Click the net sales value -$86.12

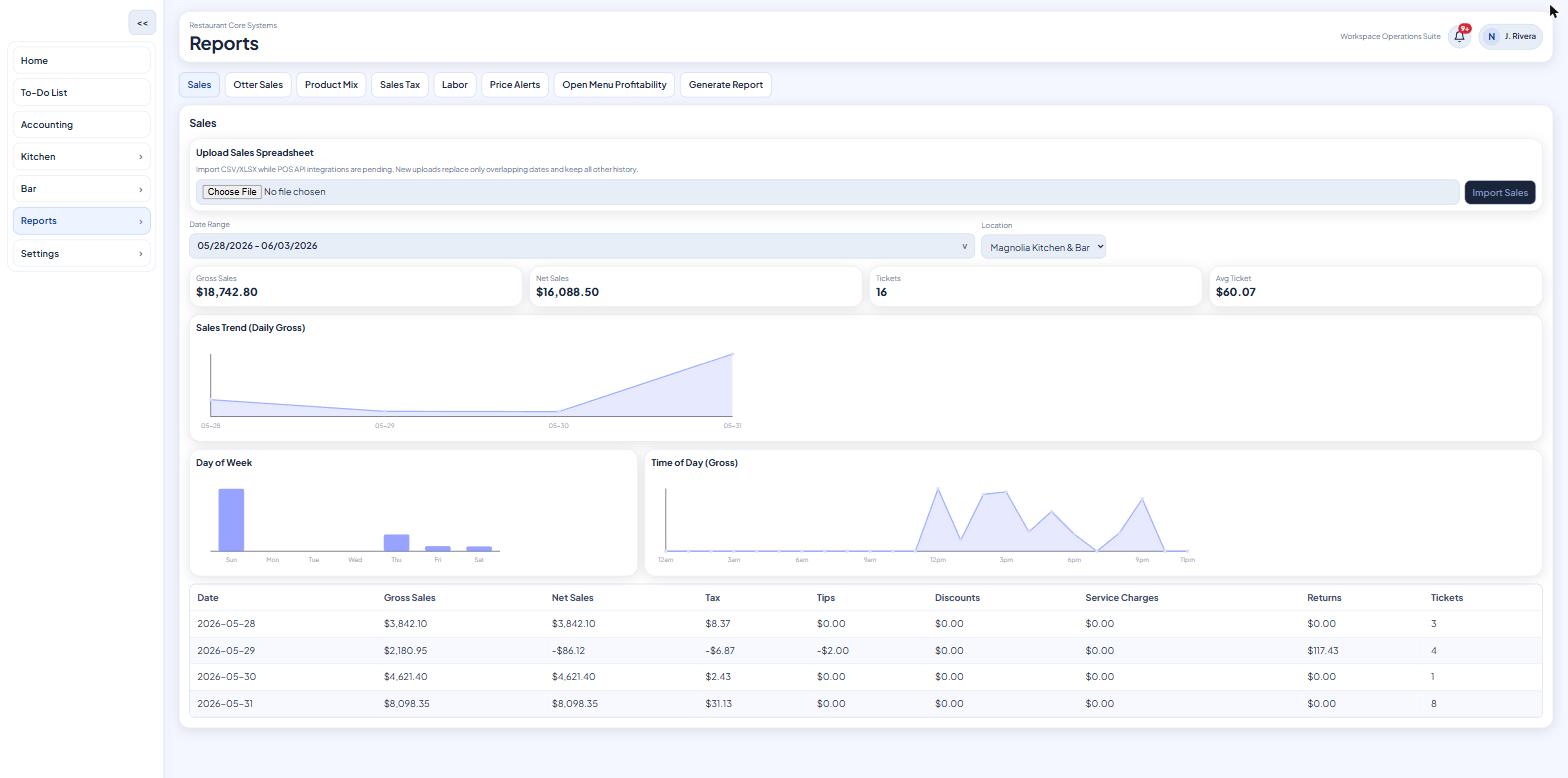coord(568,651)
